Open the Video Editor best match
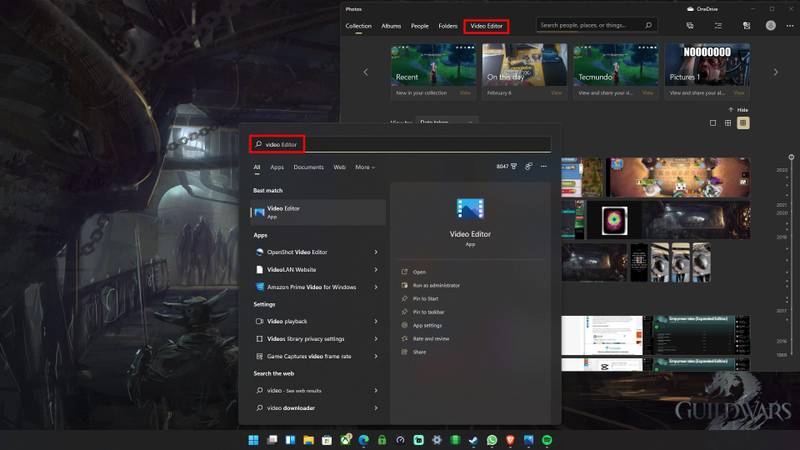 tap(318, 212)
